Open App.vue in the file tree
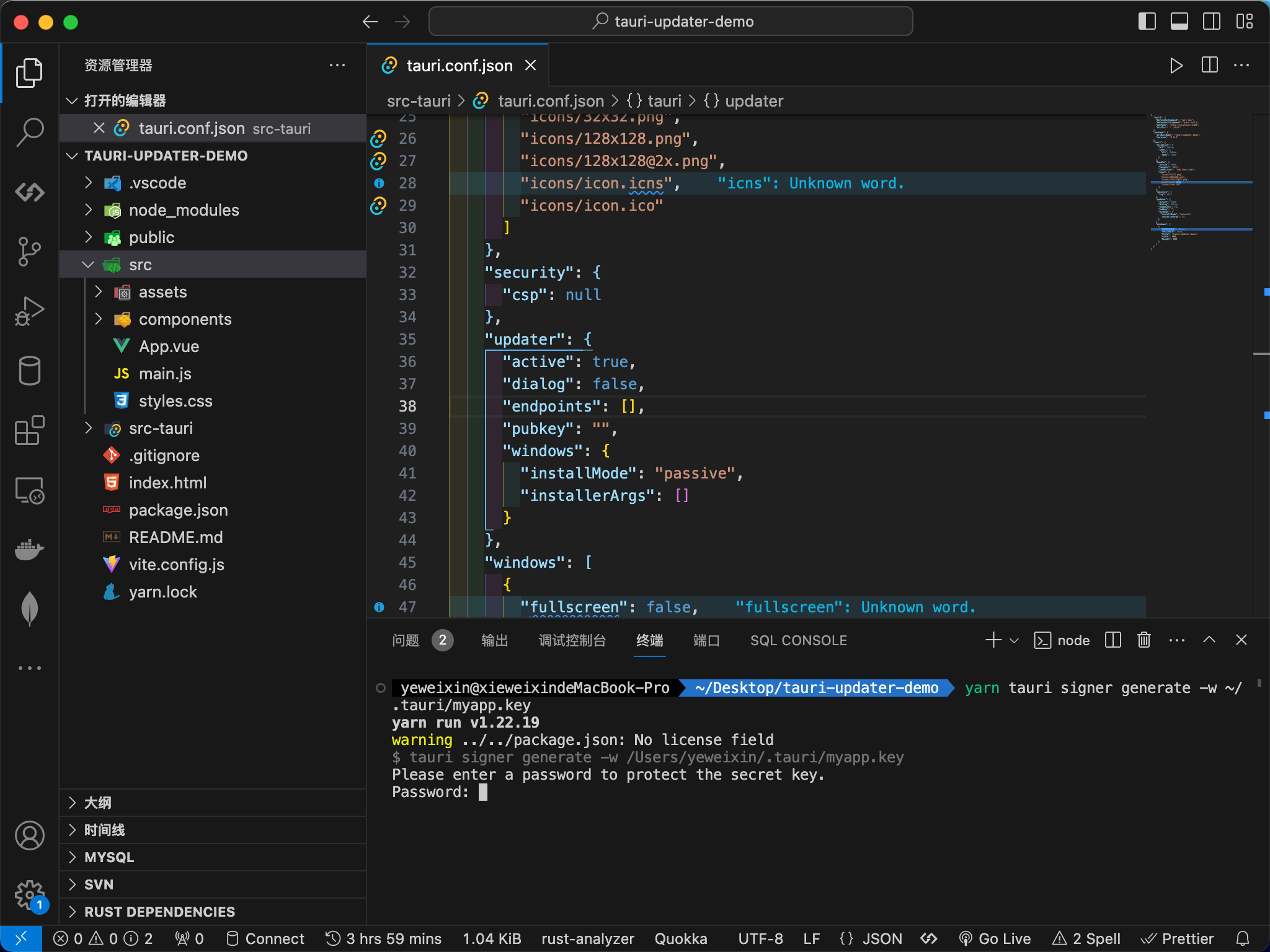Screen dimensions: 1270x952 pyautogui.click(x=169, y=346)
